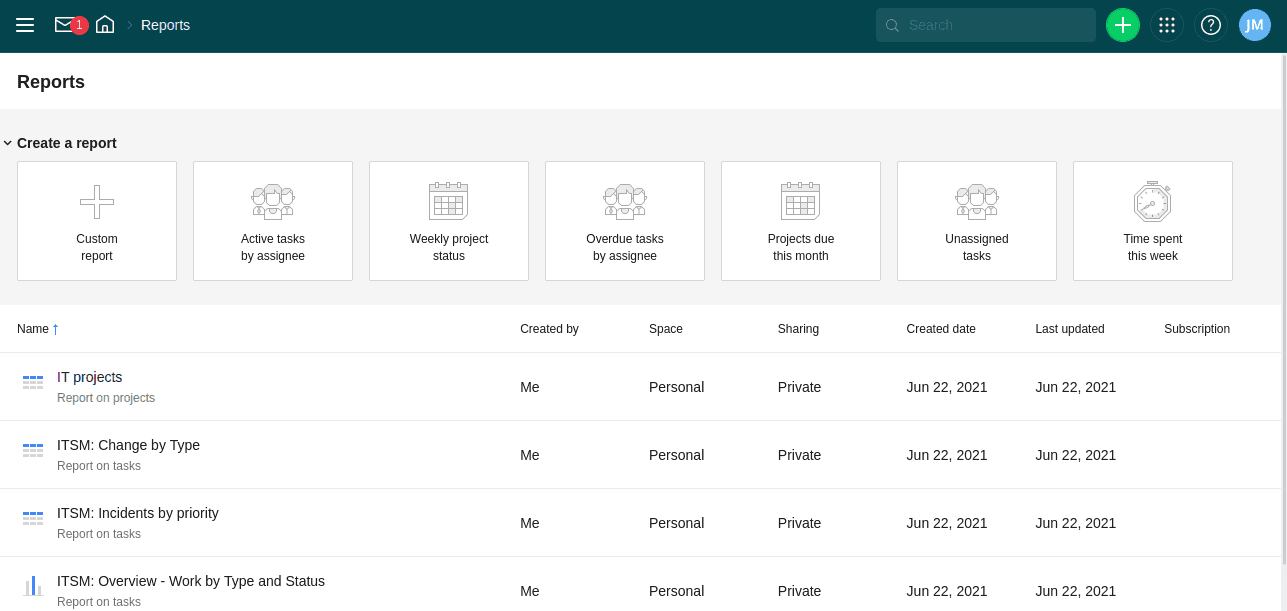Open the hamburger navigation menu
This screenshot has width=1287, height=611.
point(25,25)
